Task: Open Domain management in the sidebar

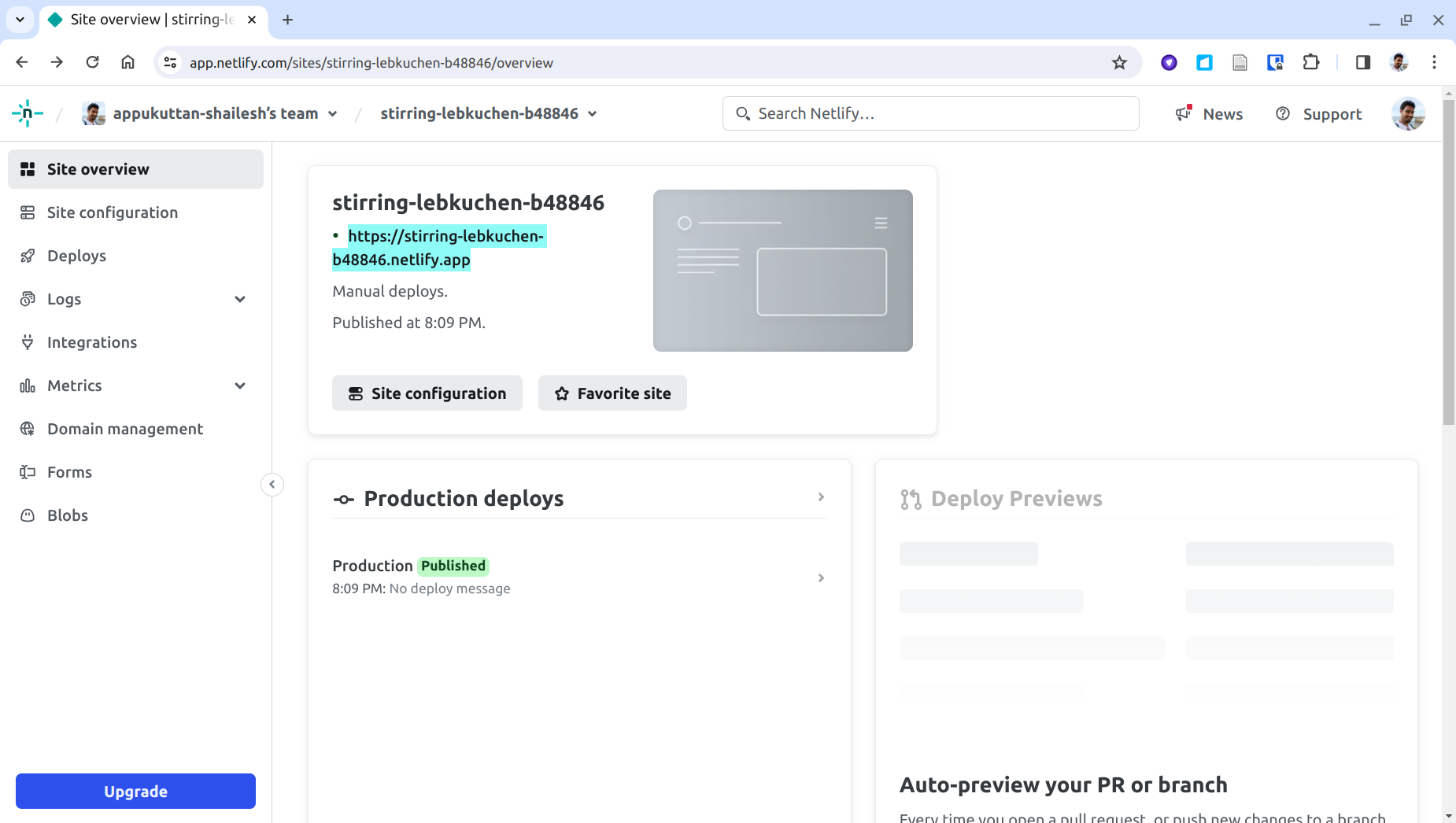Action: click(125, 429)
